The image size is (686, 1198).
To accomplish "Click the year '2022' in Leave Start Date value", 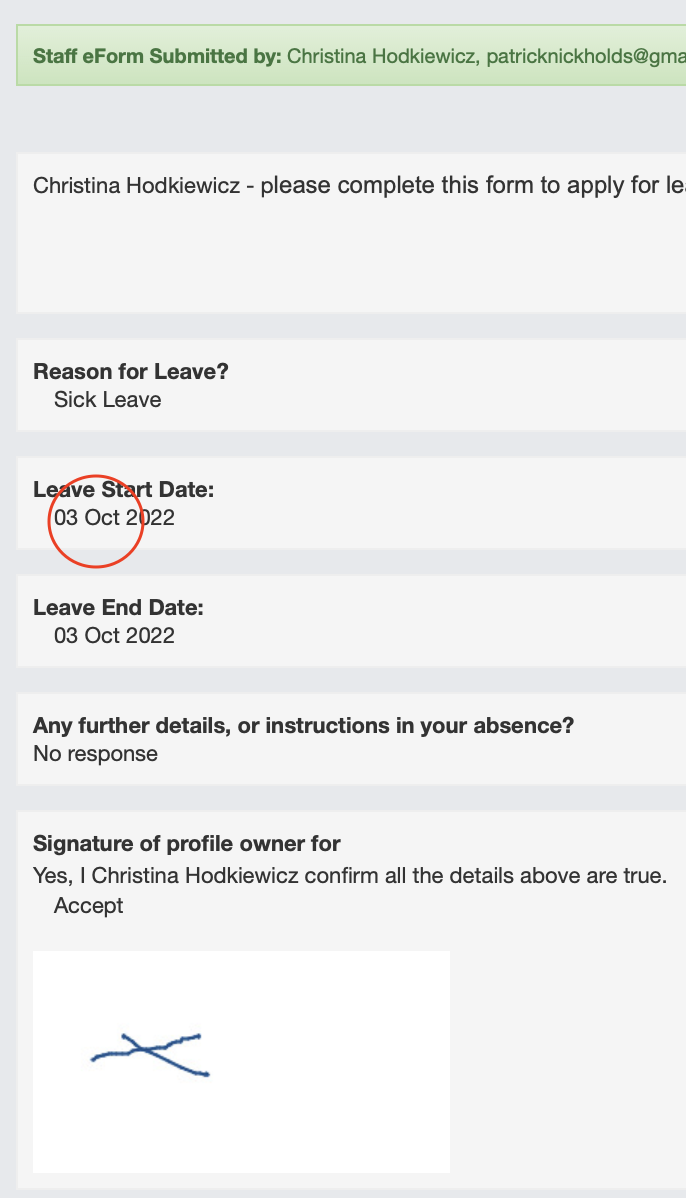I will point(150,518).
